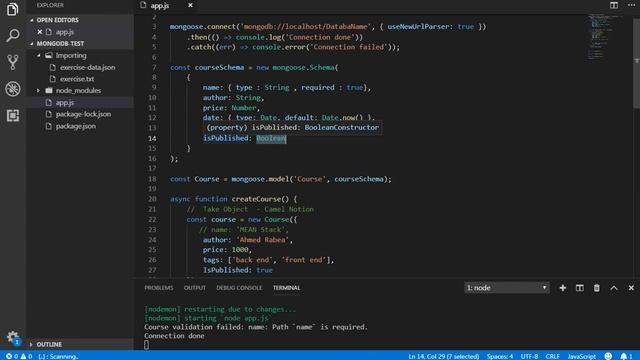Change language mode via JavaScript
Viewport: 640px width, 360px height.
click(582, 356)
